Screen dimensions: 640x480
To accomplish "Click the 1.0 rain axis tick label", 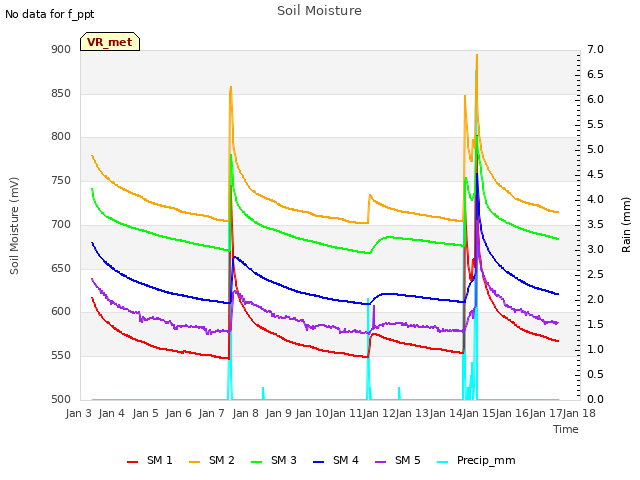I will (x=596, y=349).
